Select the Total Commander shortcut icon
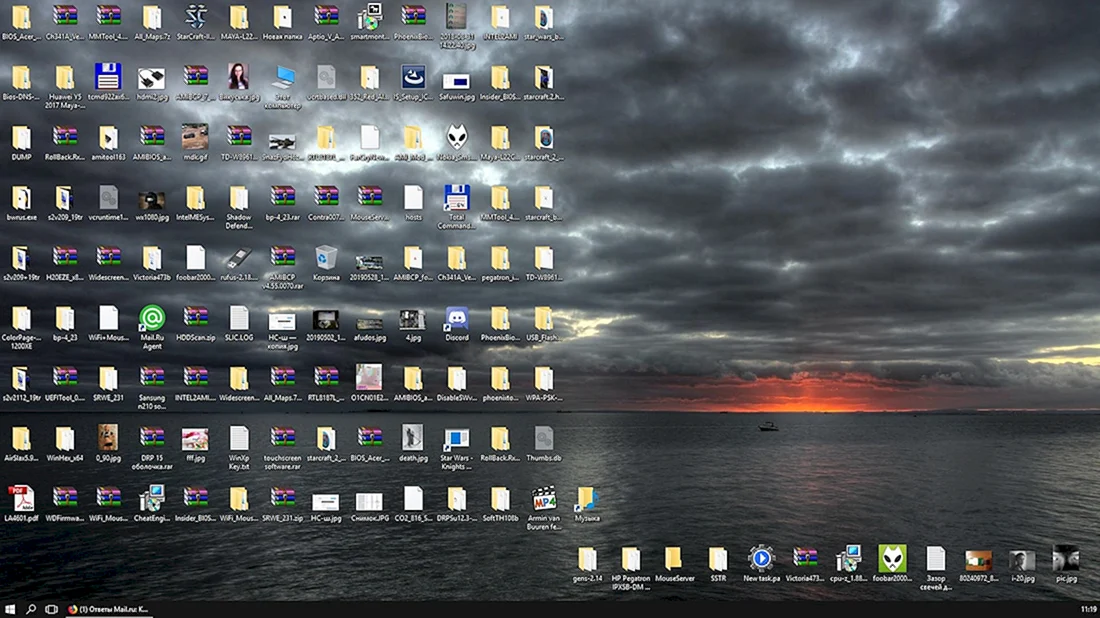The height and width of the screenshot is (618, 1100). point(457,207)
